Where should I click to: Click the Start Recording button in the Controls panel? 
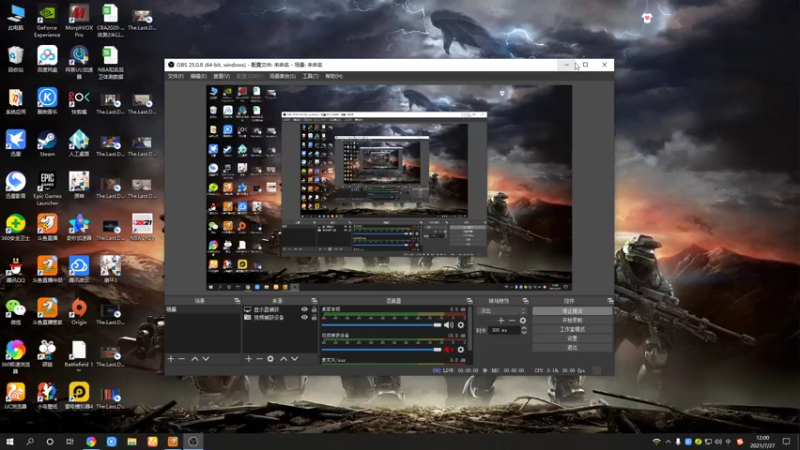[572, 320]
